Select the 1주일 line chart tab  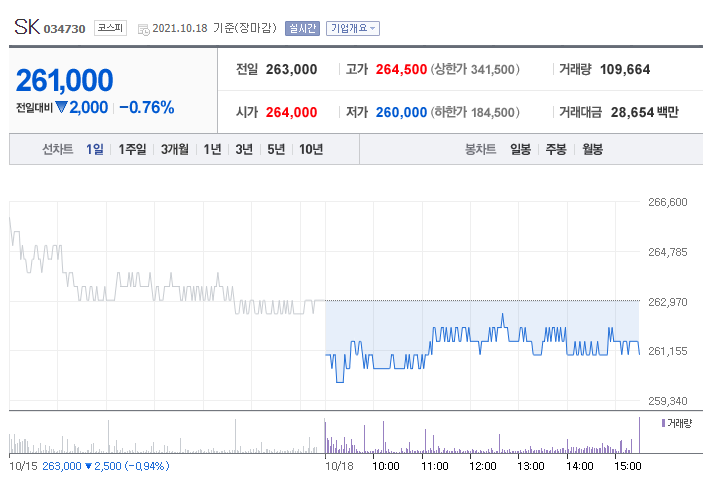132,149
